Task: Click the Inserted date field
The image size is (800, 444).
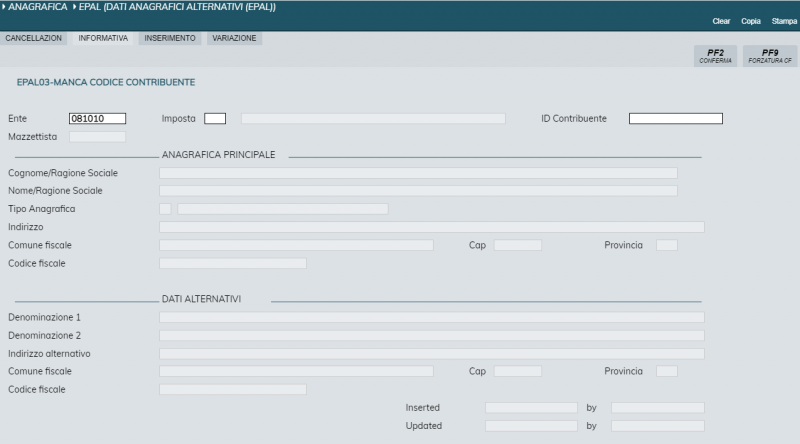Action: click(531, 408)
